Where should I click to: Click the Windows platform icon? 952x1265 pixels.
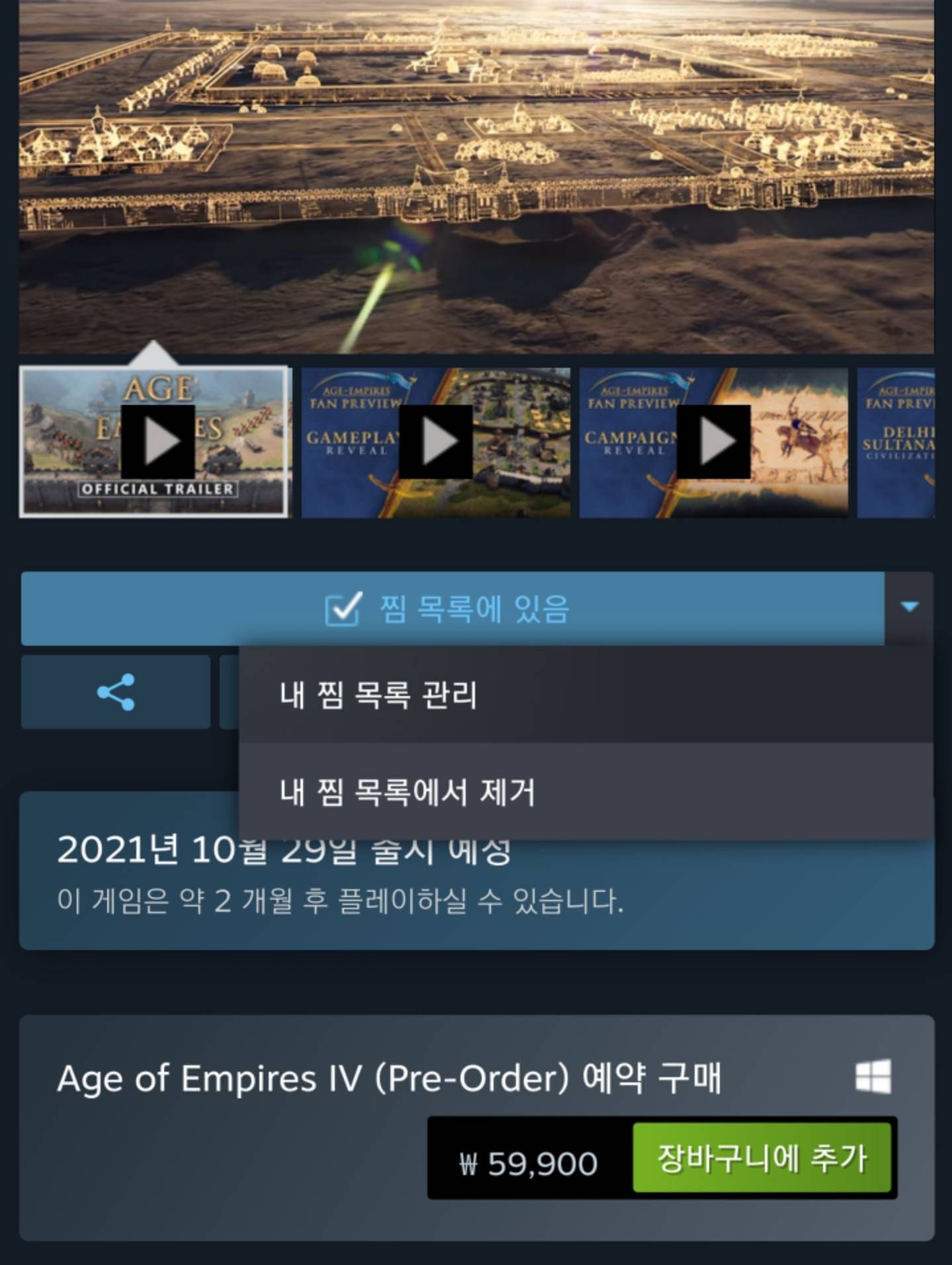click(873, 1077)
